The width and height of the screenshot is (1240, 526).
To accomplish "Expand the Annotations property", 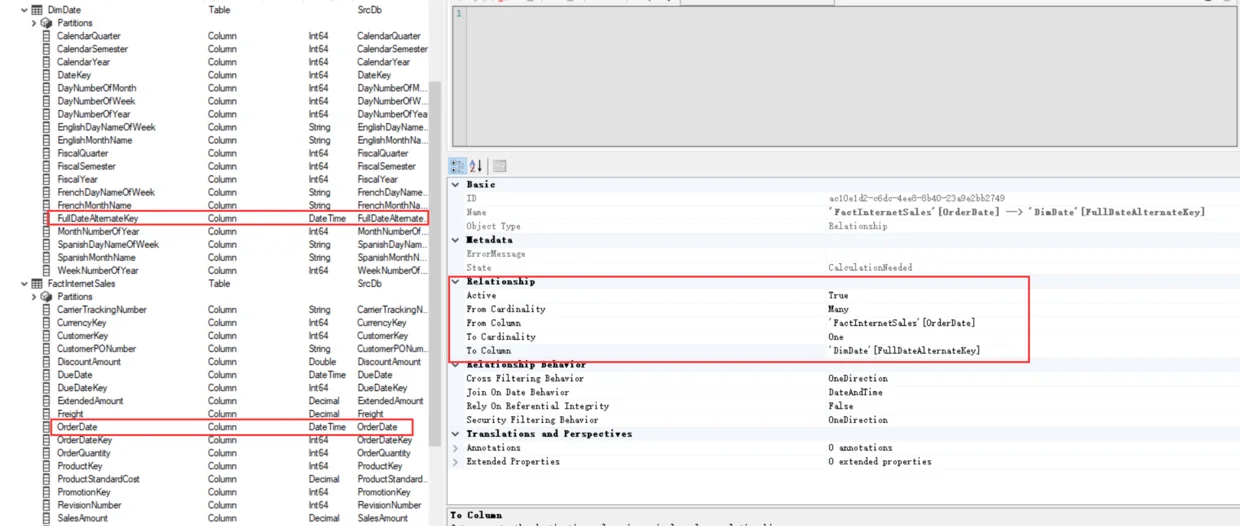I will tap(456, 448).
